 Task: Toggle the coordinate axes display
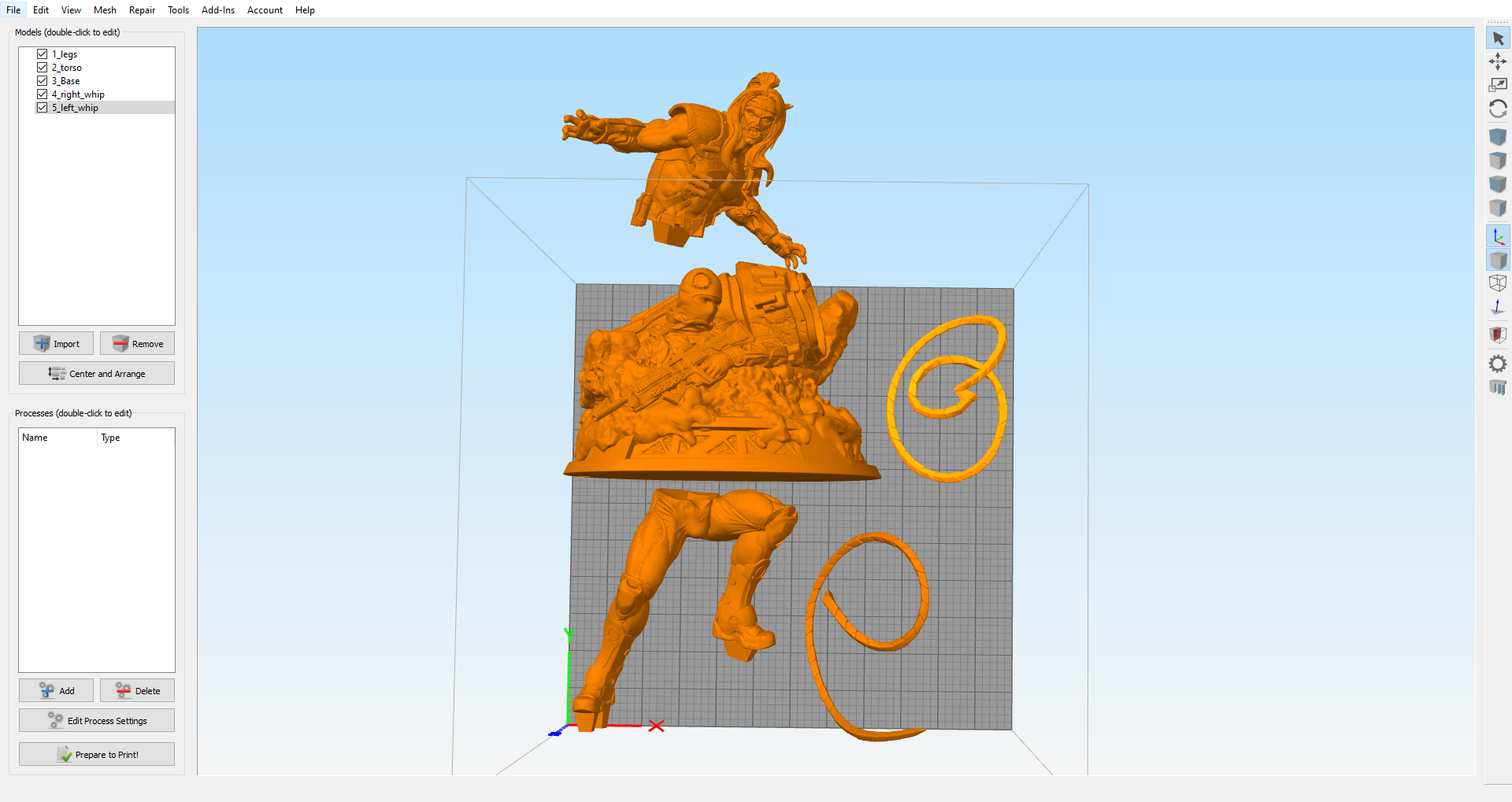tap(1498, 236)
